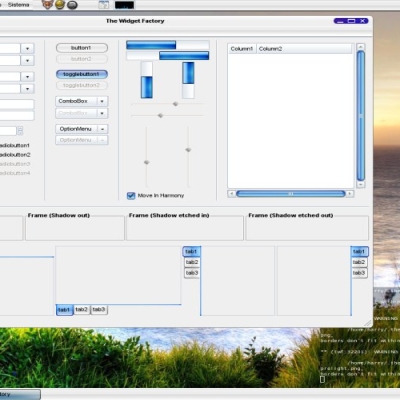Click inside the ComboBox text field
Image resolution: width=400 pixels, height=400 pixels.
(76, 101)
